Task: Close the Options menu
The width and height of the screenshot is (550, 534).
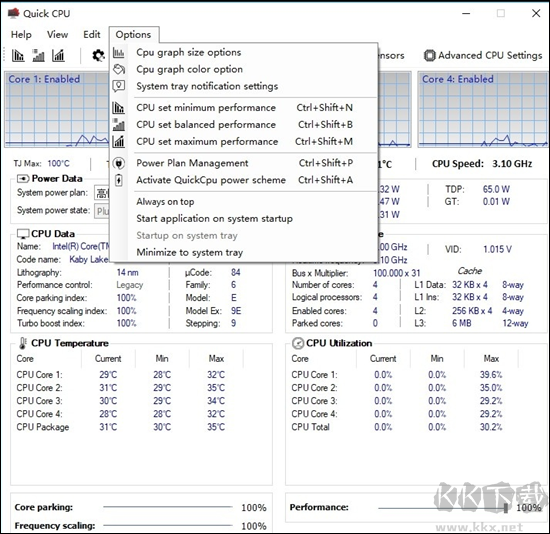Action: 133,34
